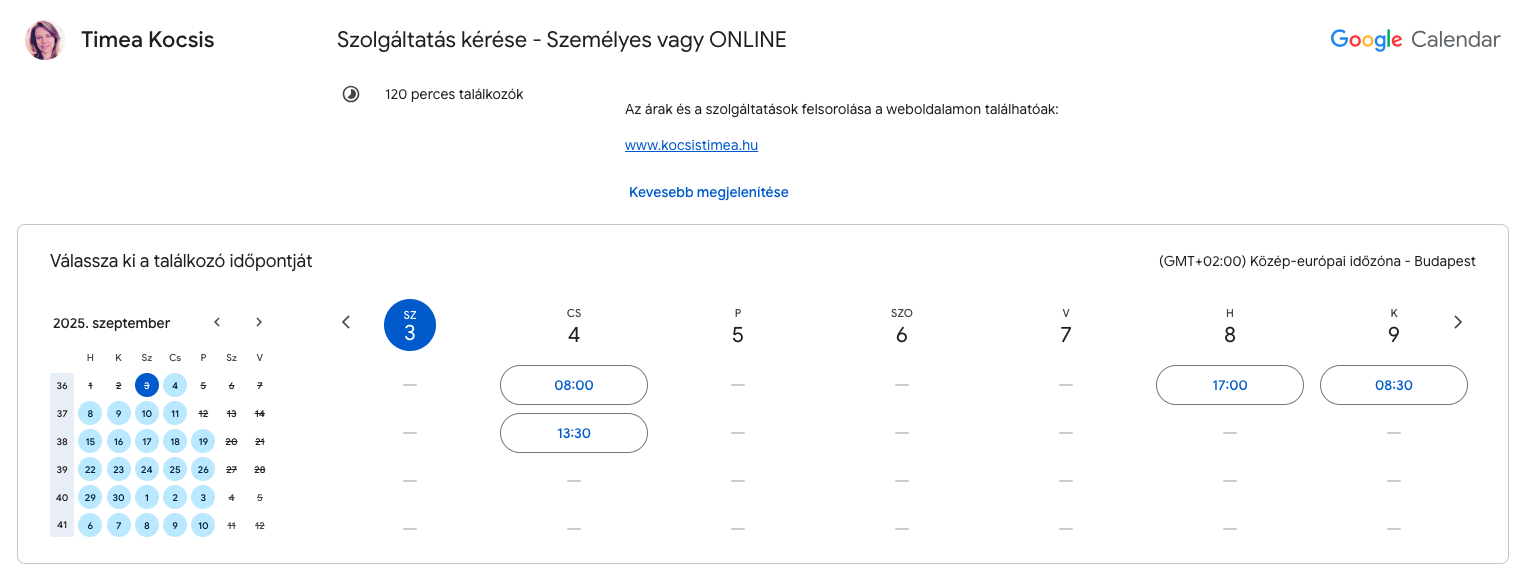Go to previous month in mini calendar

coord(217,322)
